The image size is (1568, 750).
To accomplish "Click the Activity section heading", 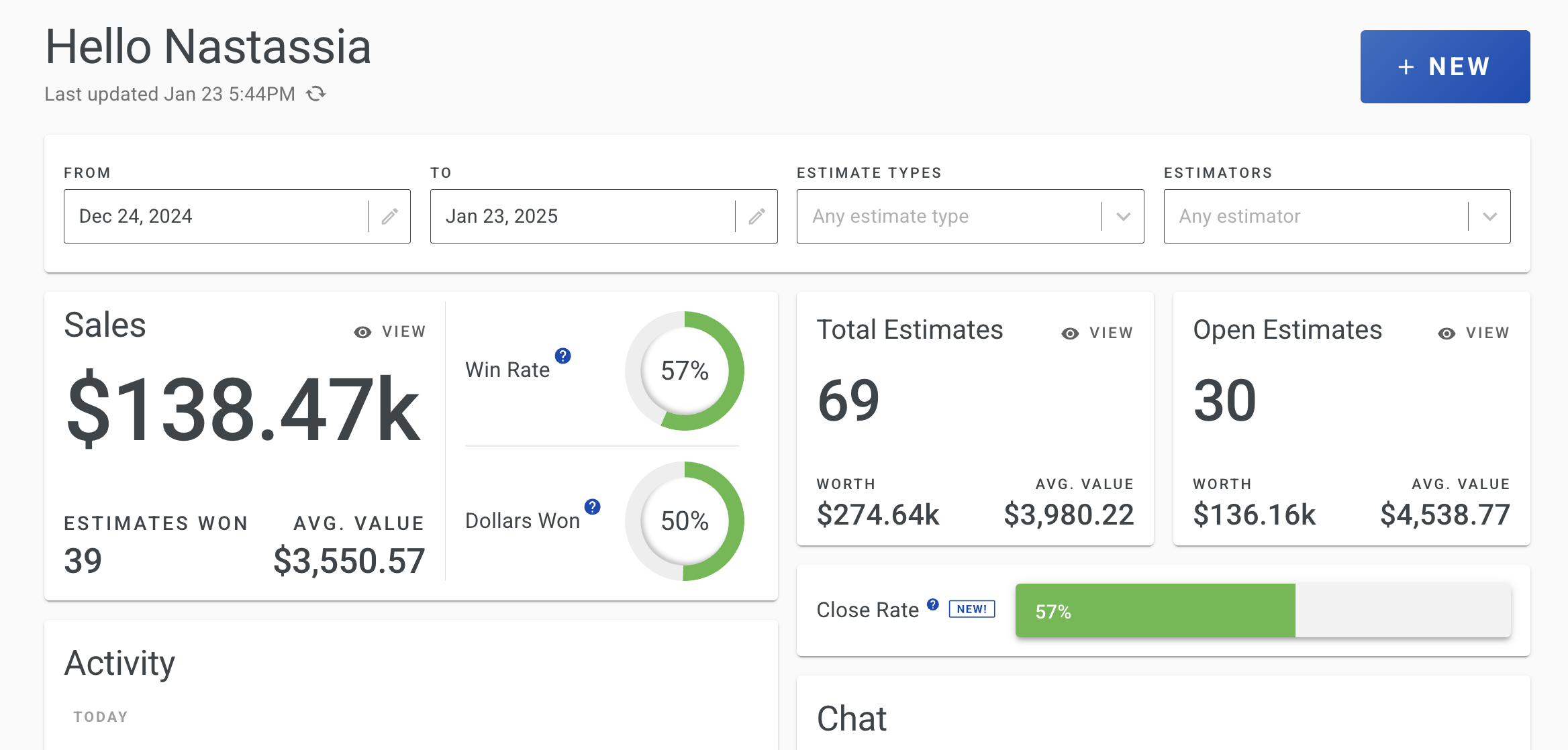I will tap(119, 663).
